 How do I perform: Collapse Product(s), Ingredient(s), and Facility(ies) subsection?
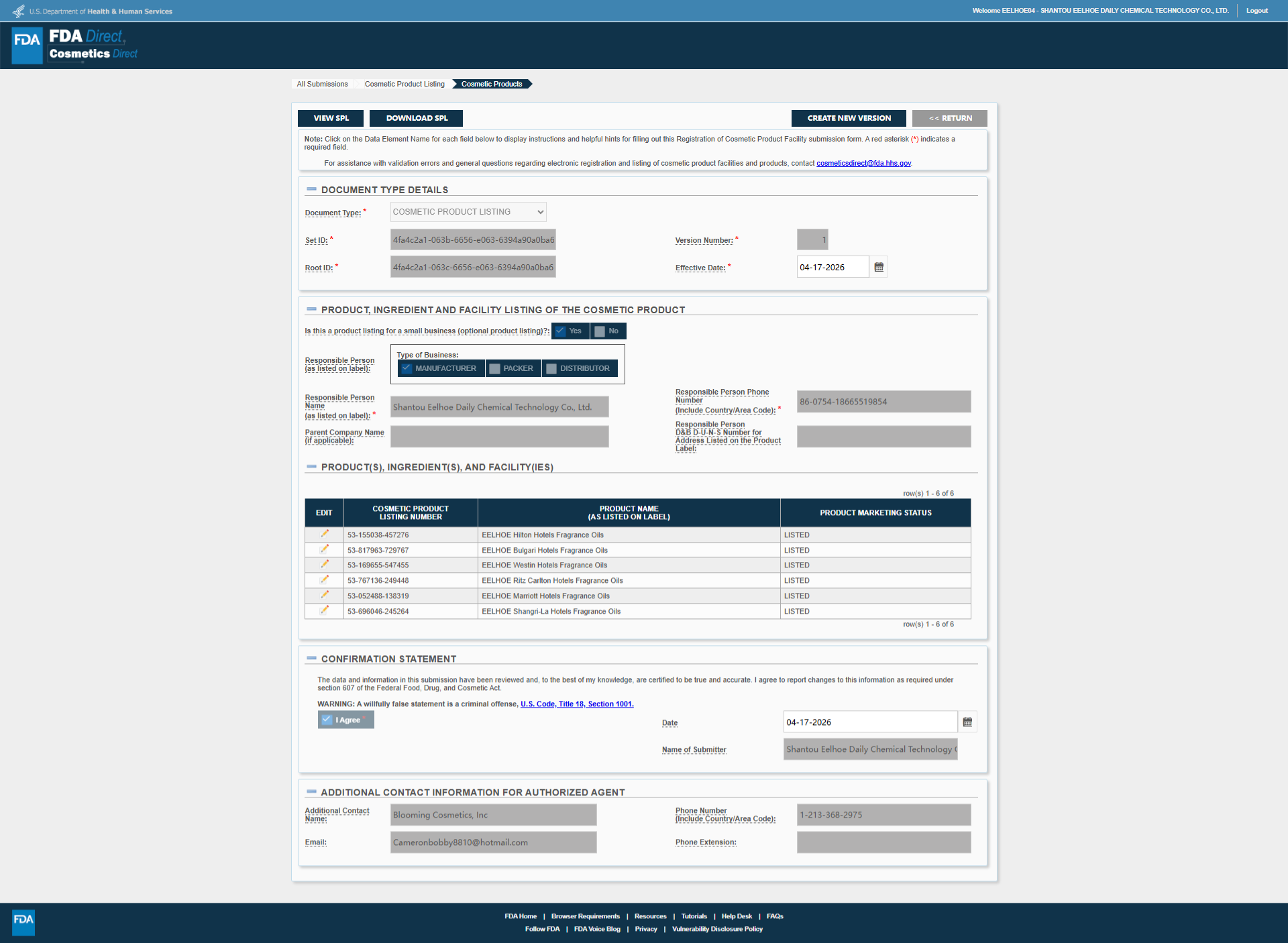(x=311, y=466)
